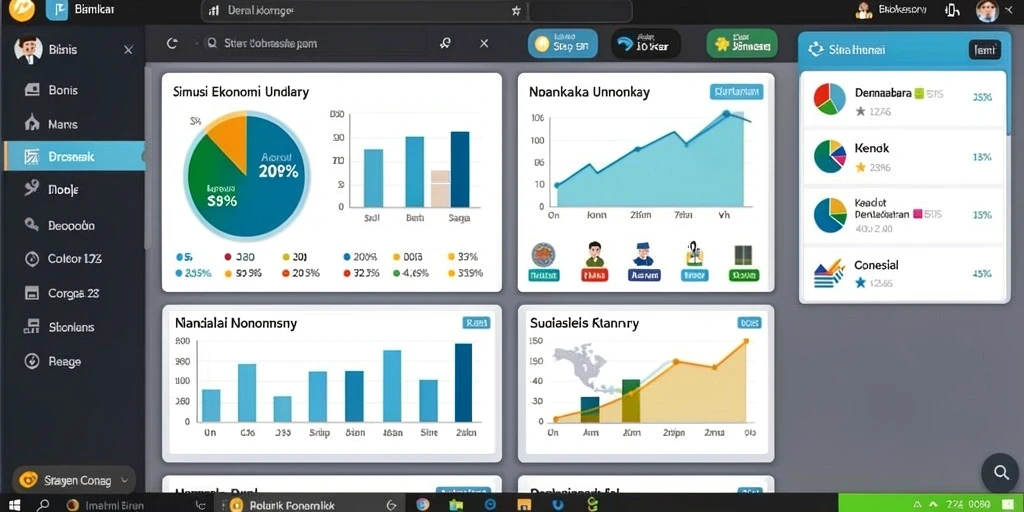The image size is (1024, 512).
Task: Click the Marns sidebar icon
Action: tap(31, 123)
